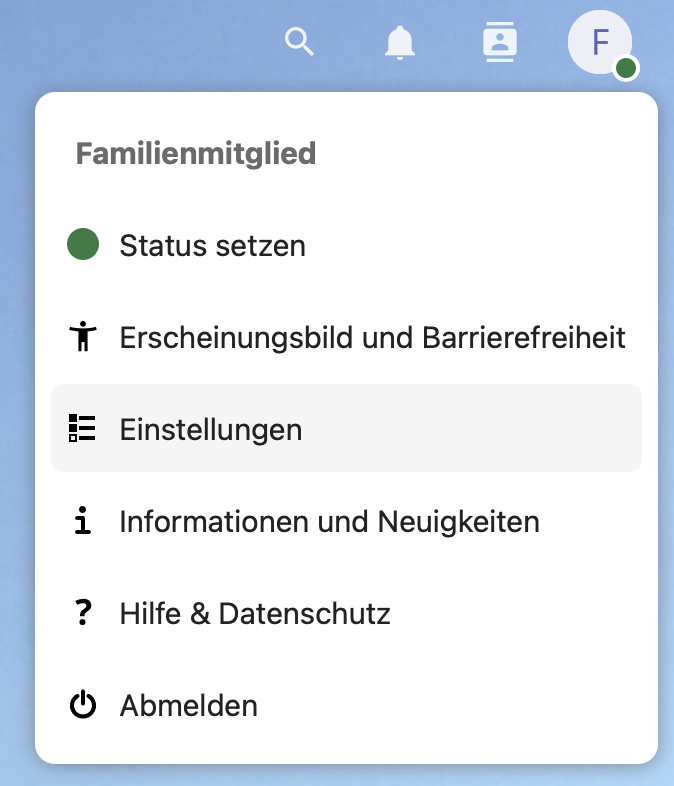Image resolution: width=674 pixels, height=786 pixels.
Task: Click the question mark help icon
Action: click(83, 613)
